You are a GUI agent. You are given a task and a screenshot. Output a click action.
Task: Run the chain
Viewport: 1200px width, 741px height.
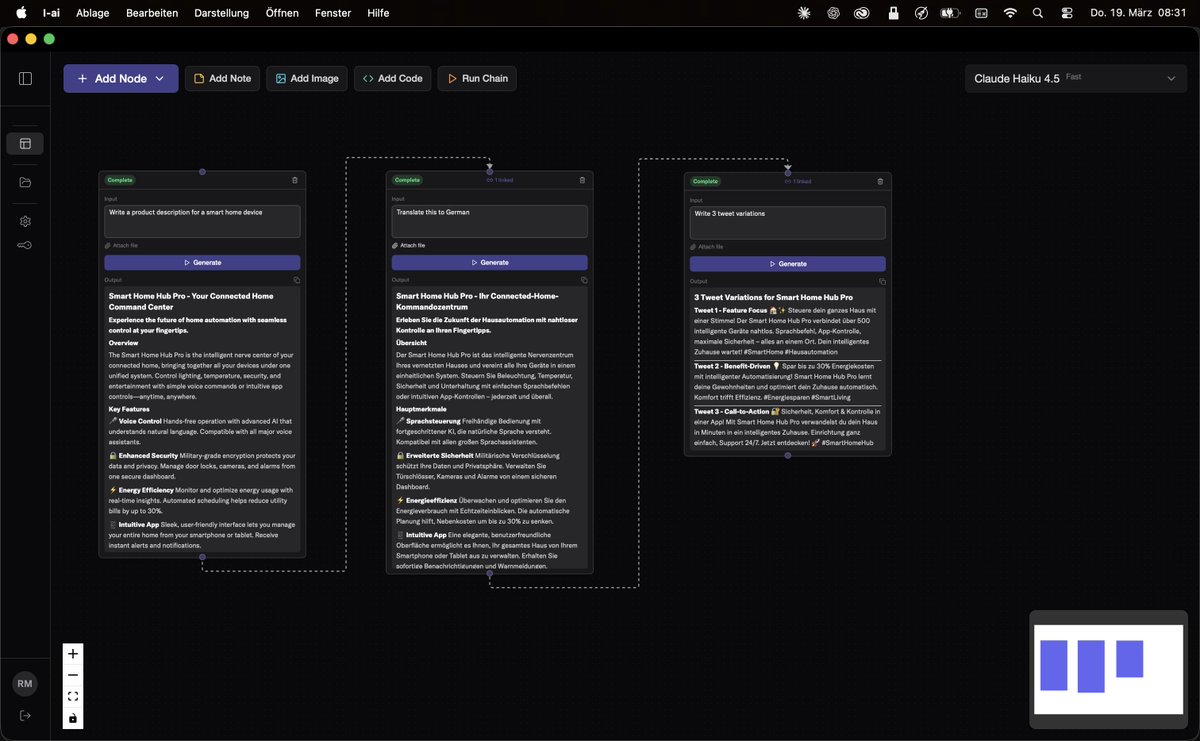point(477,78)
